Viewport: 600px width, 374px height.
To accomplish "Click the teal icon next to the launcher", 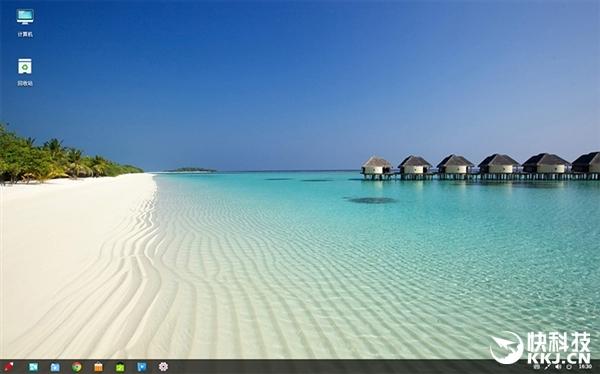I will 33,367.
